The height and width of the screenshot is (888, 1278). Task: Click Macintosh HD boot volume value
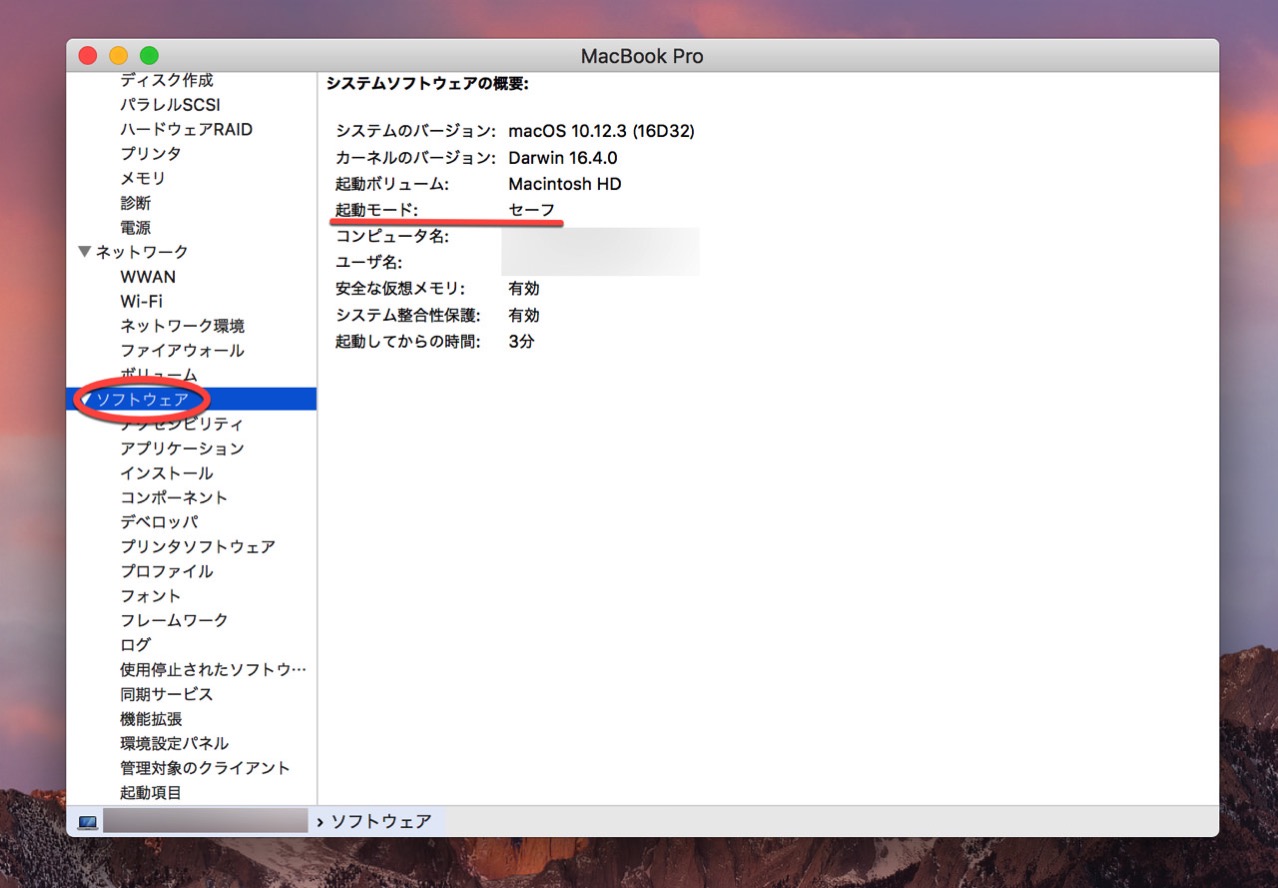(x=564, y=184)
